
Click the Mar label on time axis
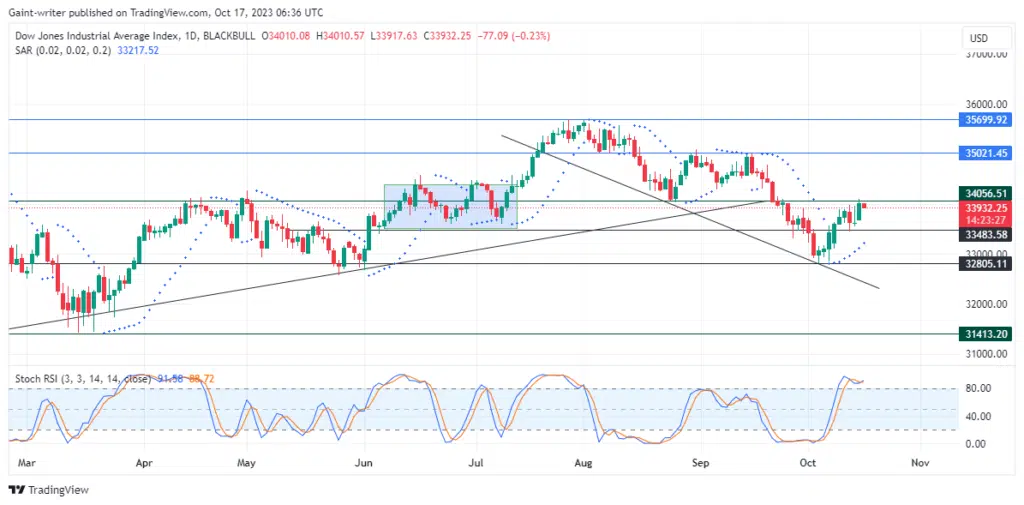pyautogui.click(x=27, y=463)
